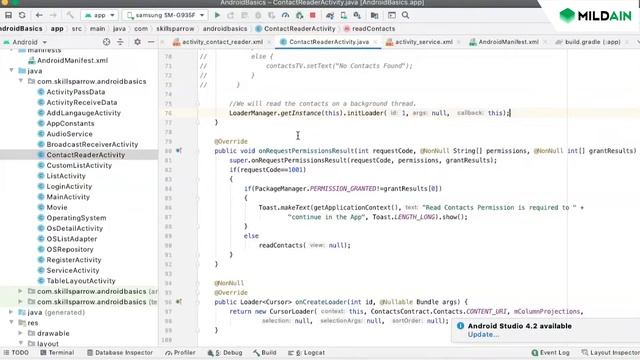The width and height of the screenshot is (640, 360).
Task: Stop the app with red square icon
Action: 313,15
